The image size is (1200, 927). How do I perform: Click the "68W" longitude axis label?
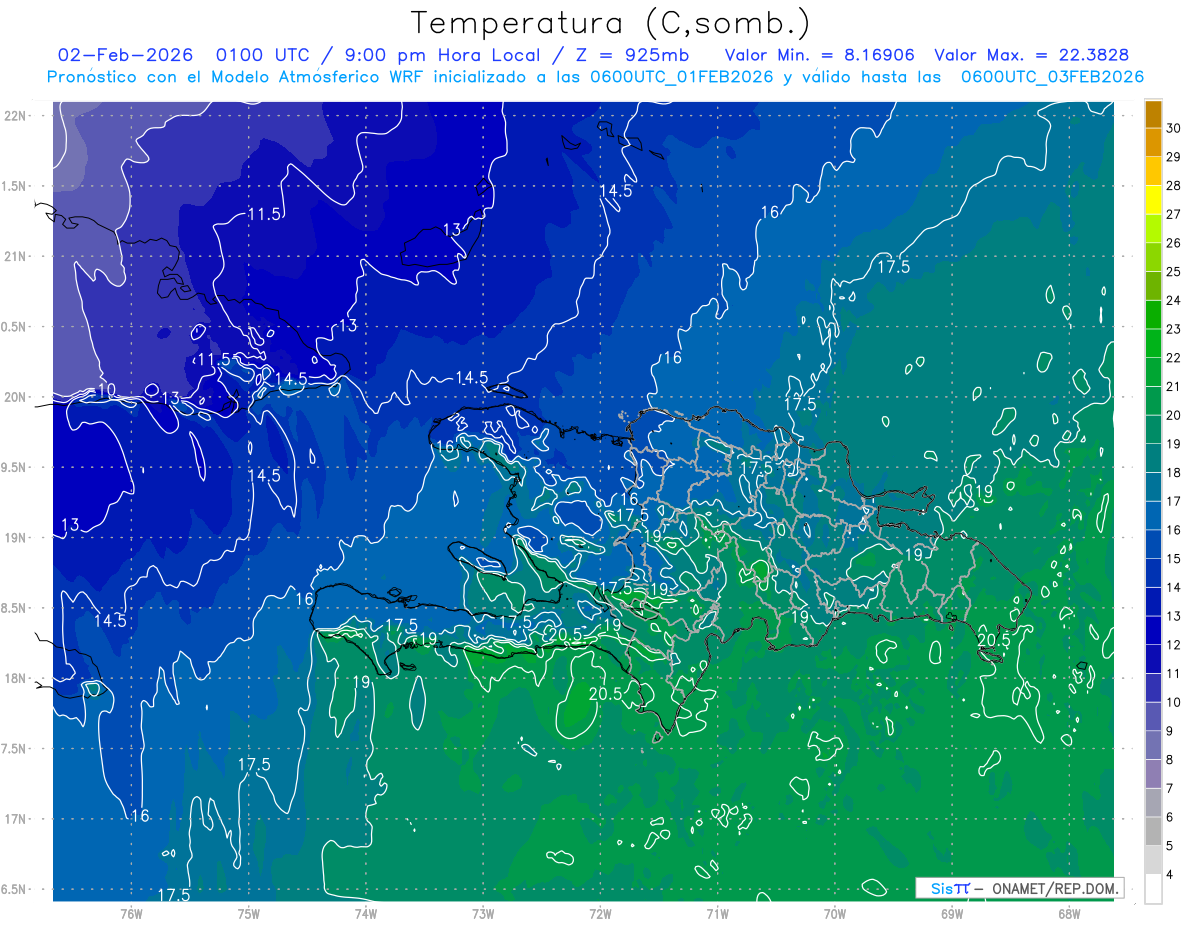pyautogui.click(x=1069, y=914)
